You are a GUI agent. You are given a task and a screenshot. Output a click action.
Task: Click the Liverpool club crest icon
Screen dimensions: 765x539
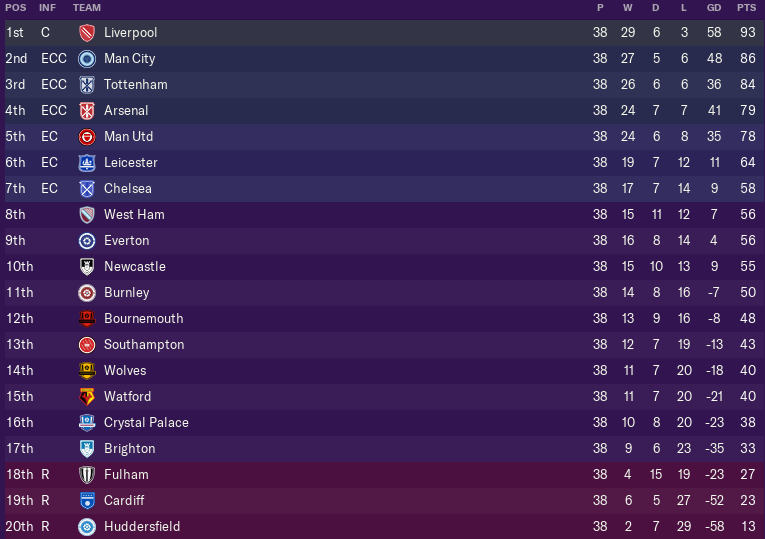(87, 33)
